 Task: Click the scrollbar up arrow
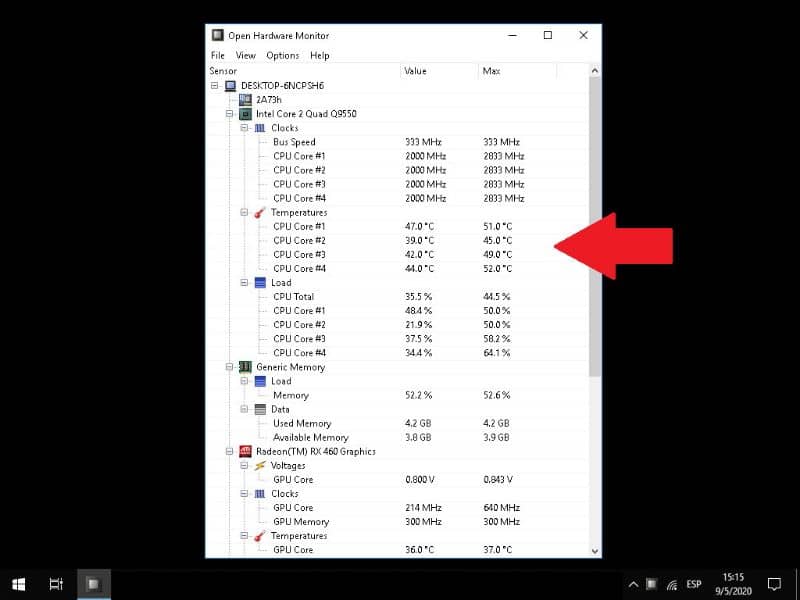pyautogui.click(x=594, y=71)
